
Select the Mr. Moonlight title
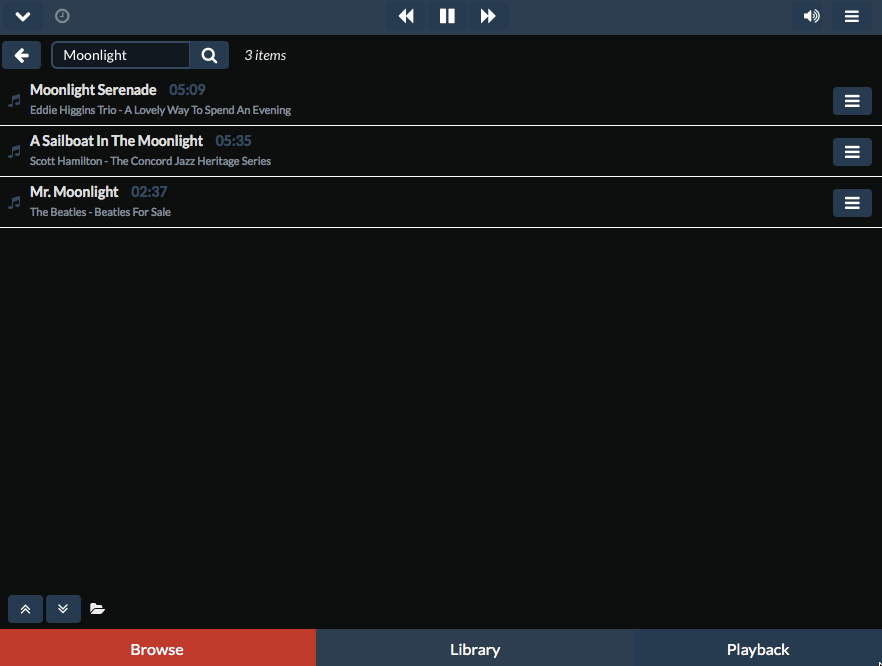[74, 192]
